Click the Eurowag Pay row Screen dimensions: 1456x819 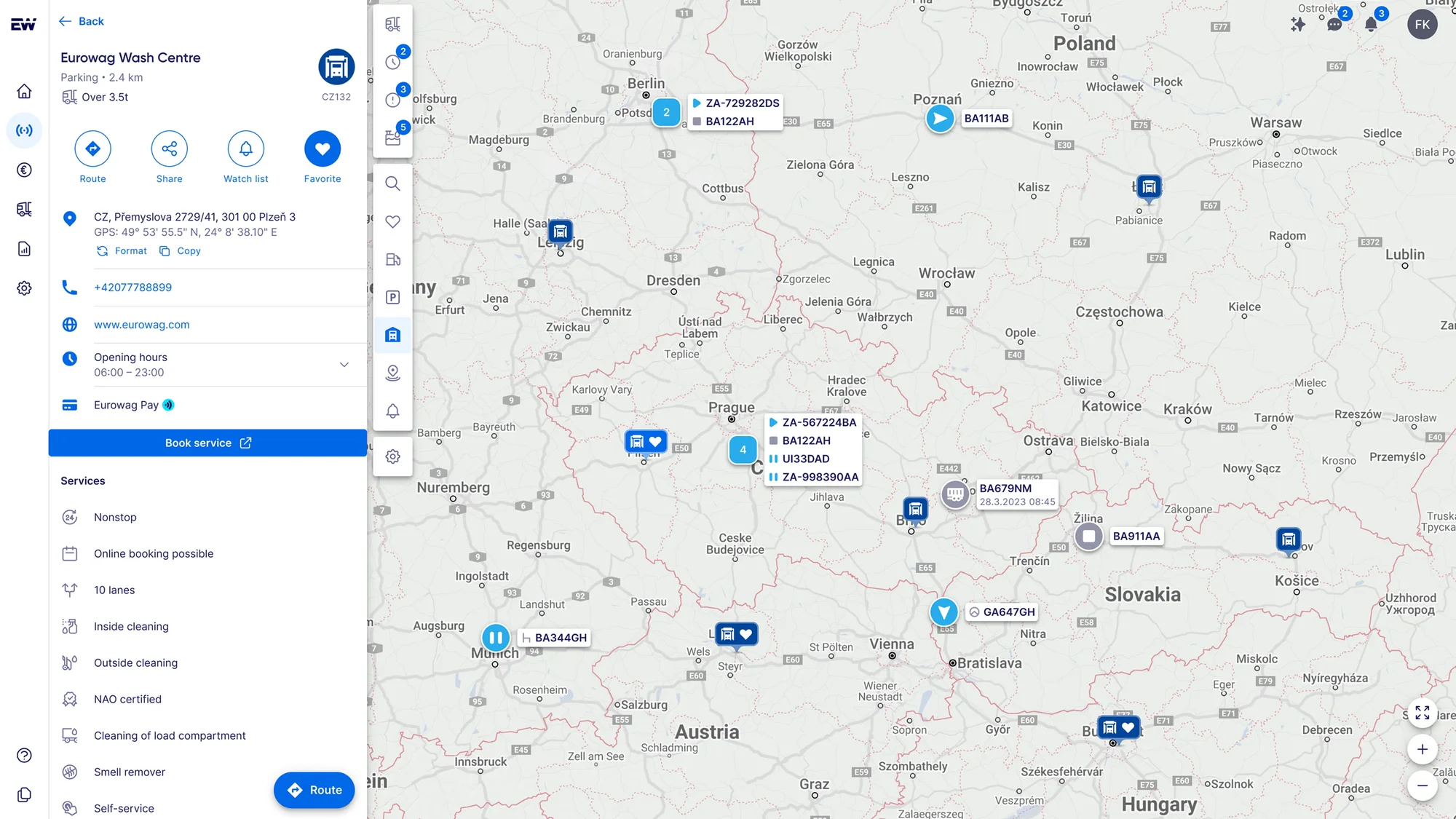coord(207,405)
